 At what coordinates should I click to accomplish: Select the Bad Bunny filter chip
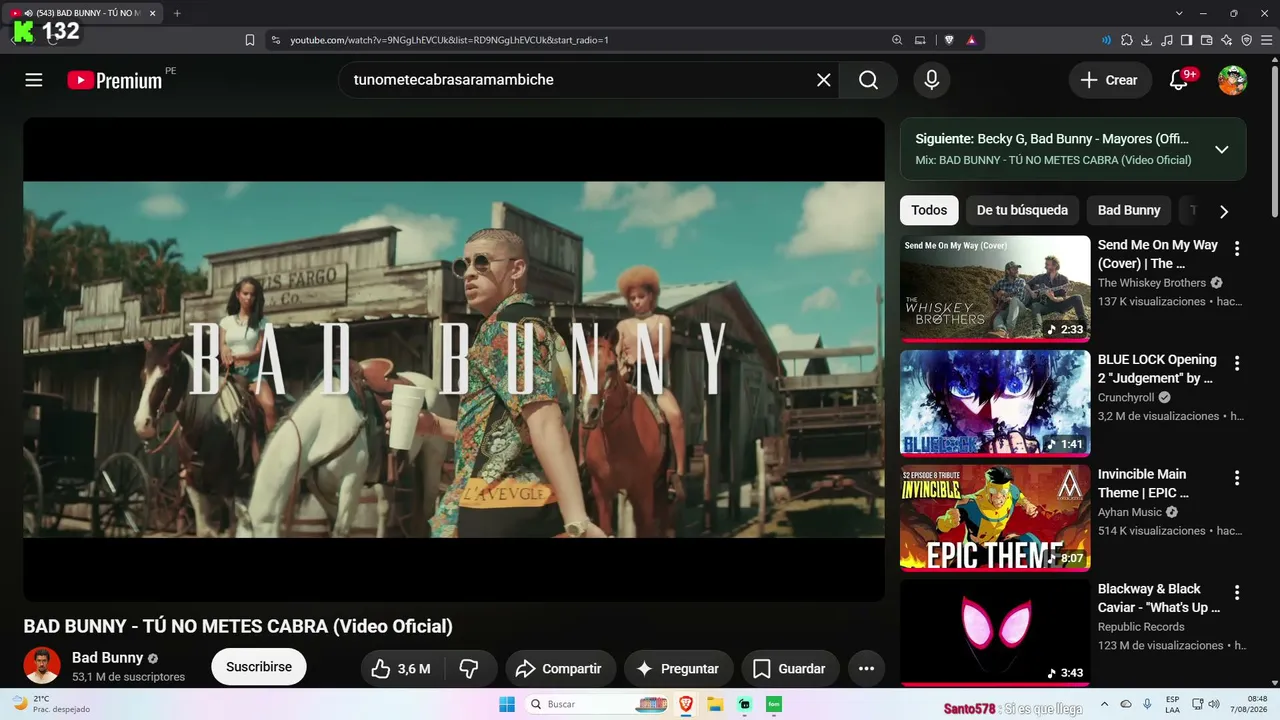[1129, 210]
